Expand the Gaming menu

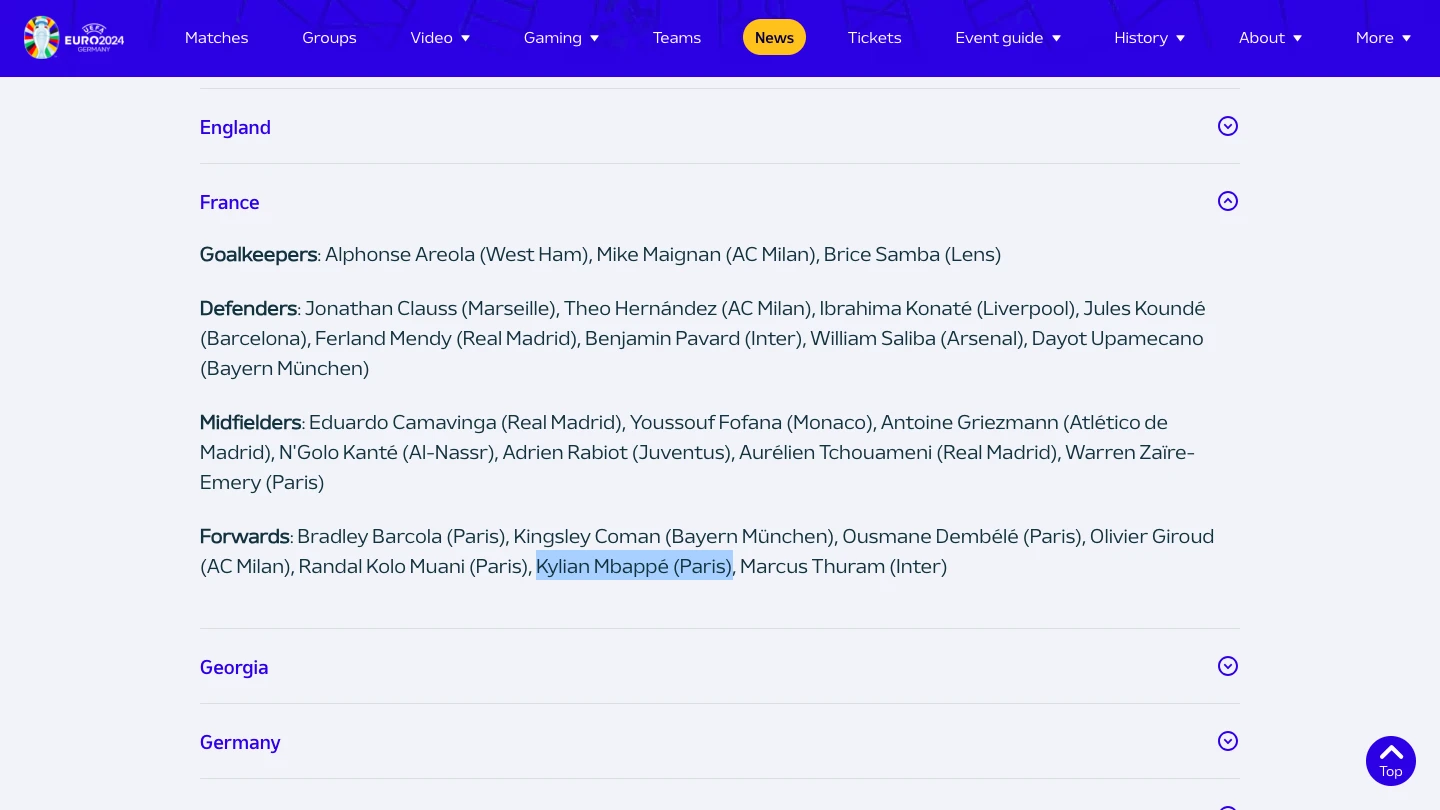561,38
